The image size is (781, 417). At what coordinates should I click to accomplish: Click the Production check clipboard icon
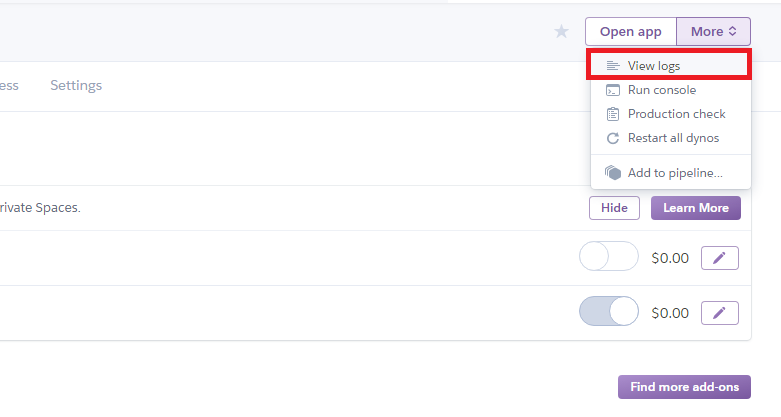[x=613, y=114]
